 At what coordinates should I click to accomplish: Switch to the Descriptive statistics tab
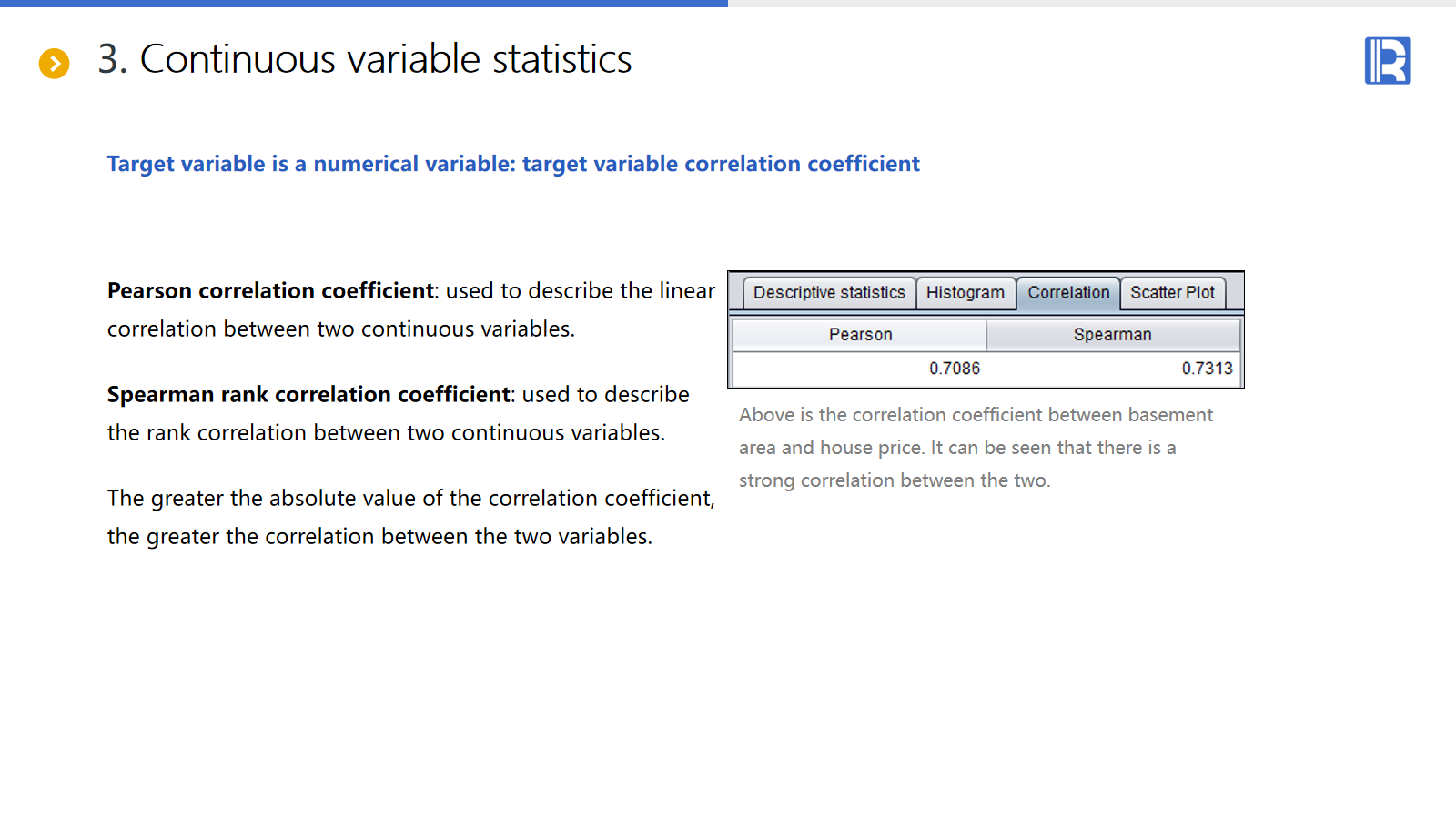coord(829,293)
